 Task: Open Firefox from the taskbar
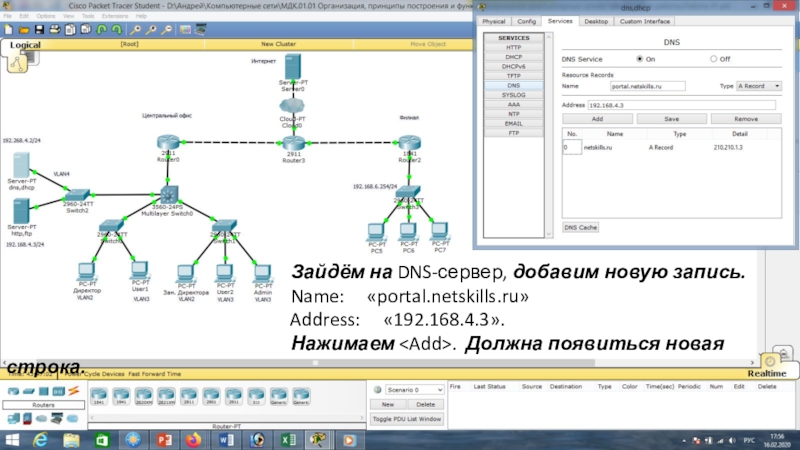tap(193, 440)
